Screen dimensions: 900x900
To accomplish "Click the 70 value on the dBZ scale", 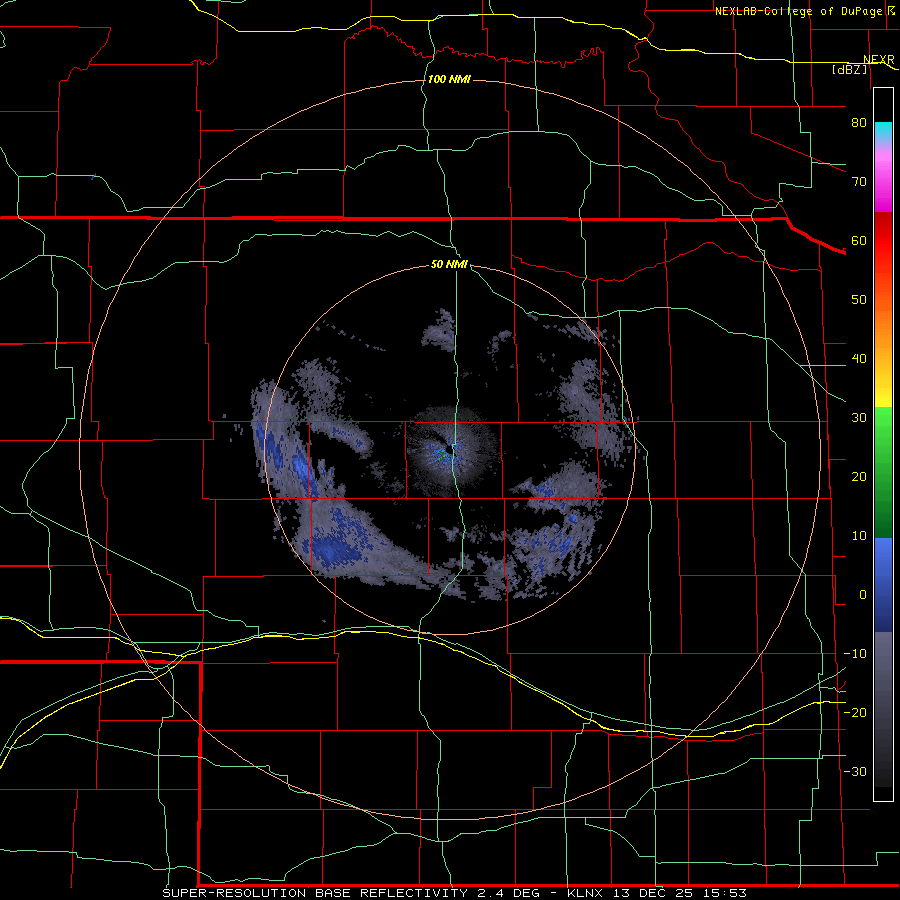I will coord(859,181).
